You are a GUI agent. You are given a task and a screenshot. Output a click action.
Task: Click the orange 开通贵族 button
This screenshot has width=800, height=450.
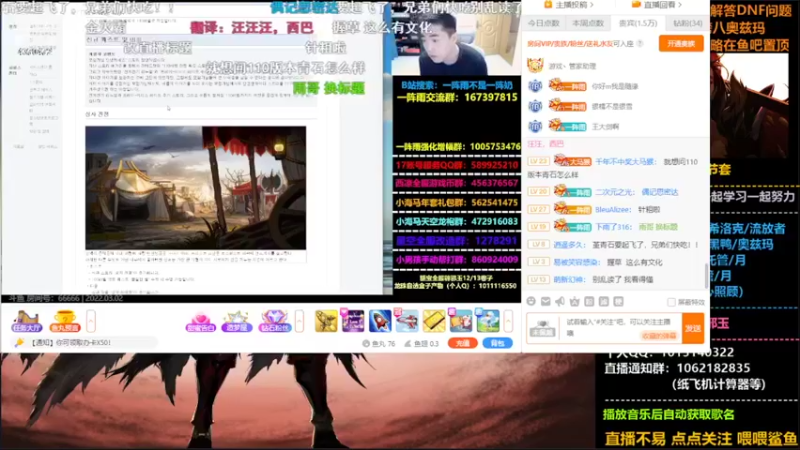pos(681,44)
